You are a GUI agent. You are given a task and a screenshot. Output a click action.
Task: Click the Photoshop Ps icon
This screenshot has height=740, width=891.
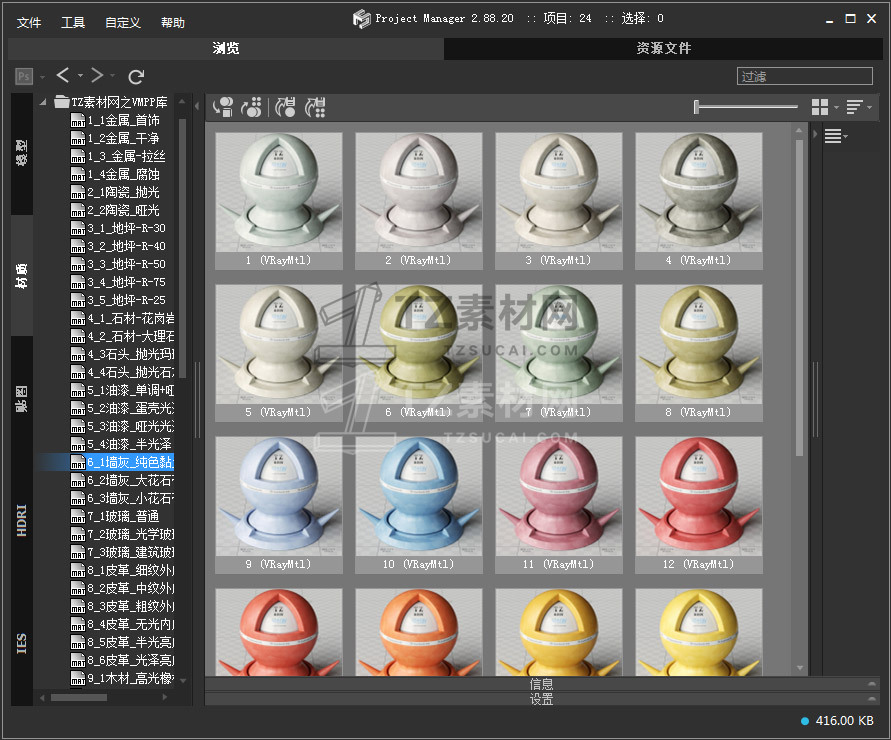click(x=24, y=76)
